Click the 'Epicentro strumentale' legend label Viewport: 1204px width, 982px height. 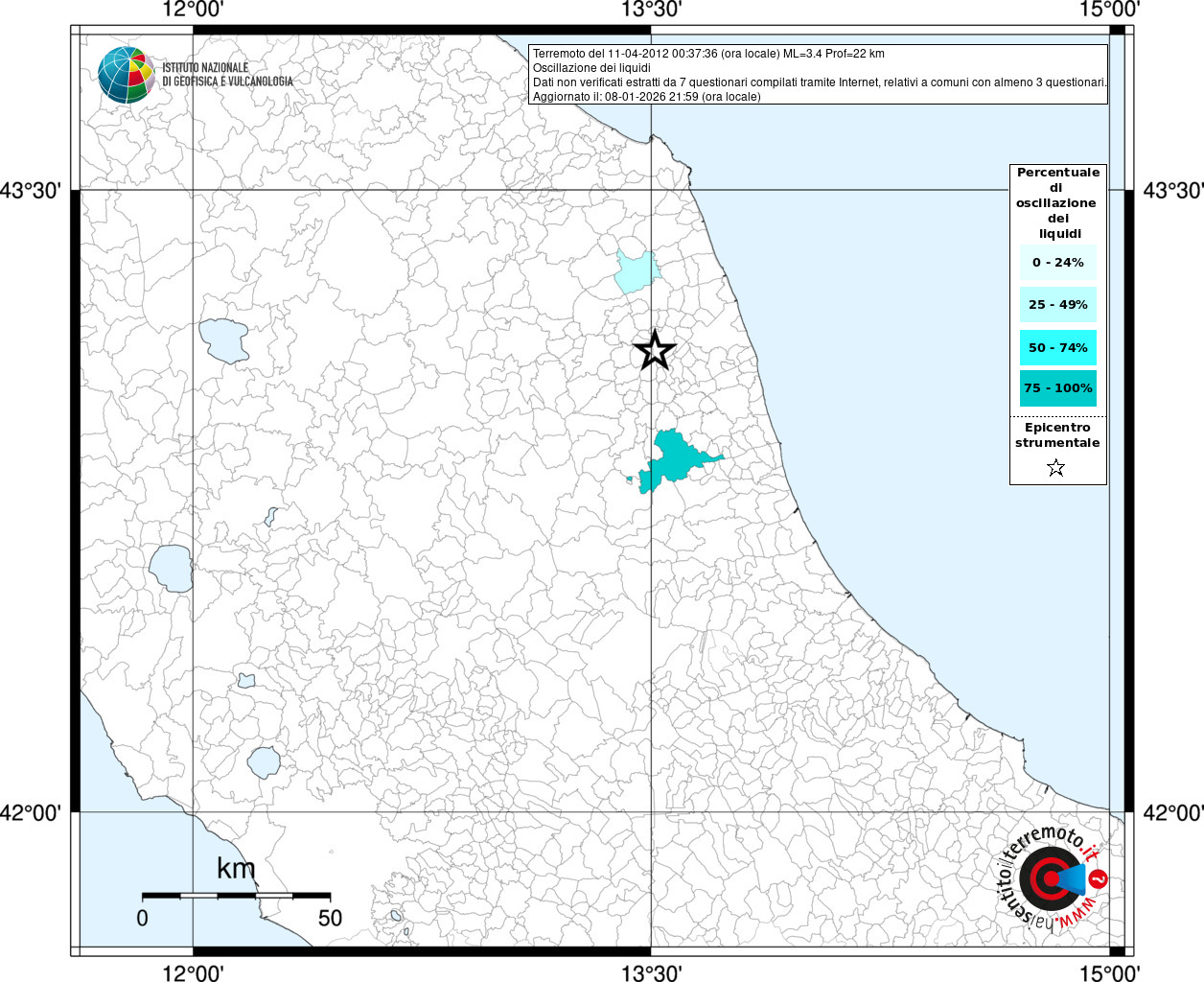[1057, 435]
